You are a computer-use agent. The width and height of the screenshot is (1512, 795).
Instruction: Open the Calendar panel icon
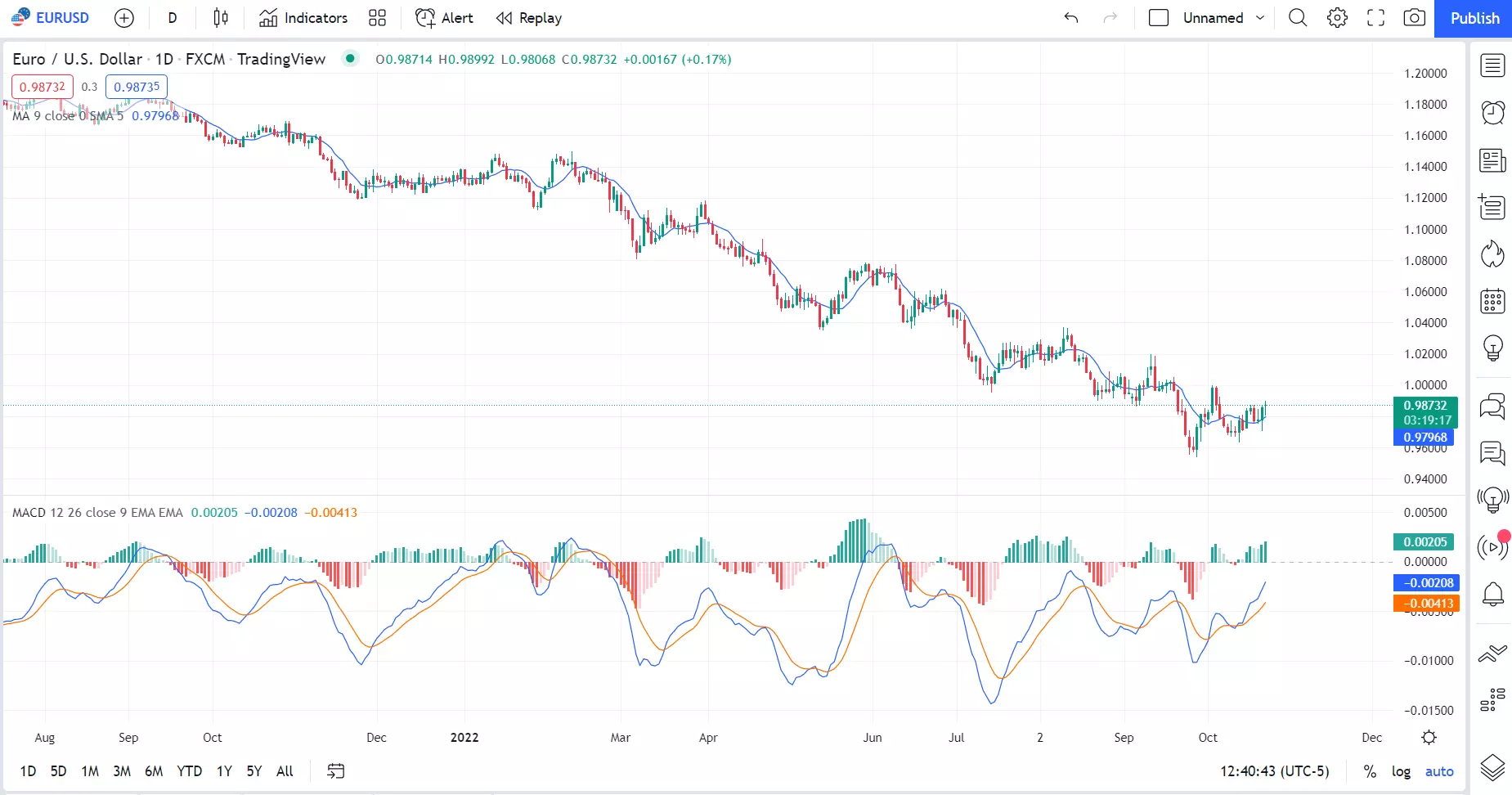(1492, 301)
